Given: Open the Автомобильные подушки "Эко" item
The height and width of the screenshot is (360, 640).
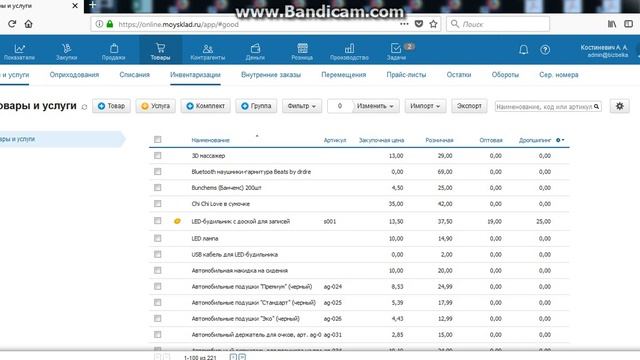Looking at the screenshot, I should 246,318.
